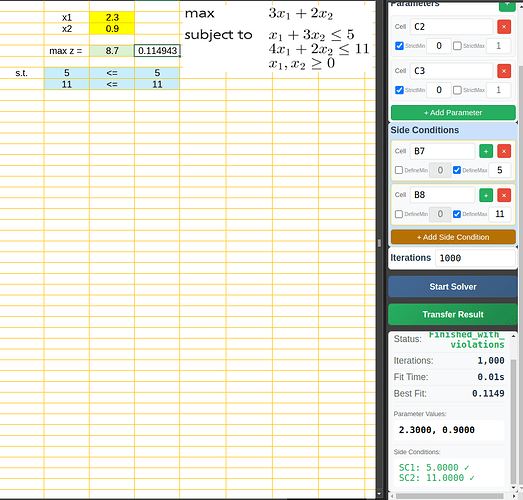Disable DefineMax for side condition B7

457,170
